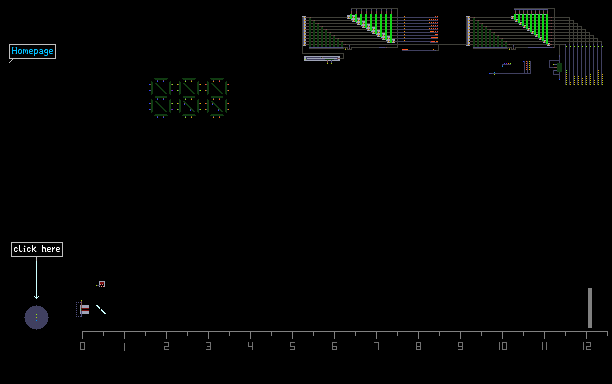Image resolution: width=612 pixels, height=384 pixels.
Task: Click ruler mark 0
Action: [x=82, y=346]
